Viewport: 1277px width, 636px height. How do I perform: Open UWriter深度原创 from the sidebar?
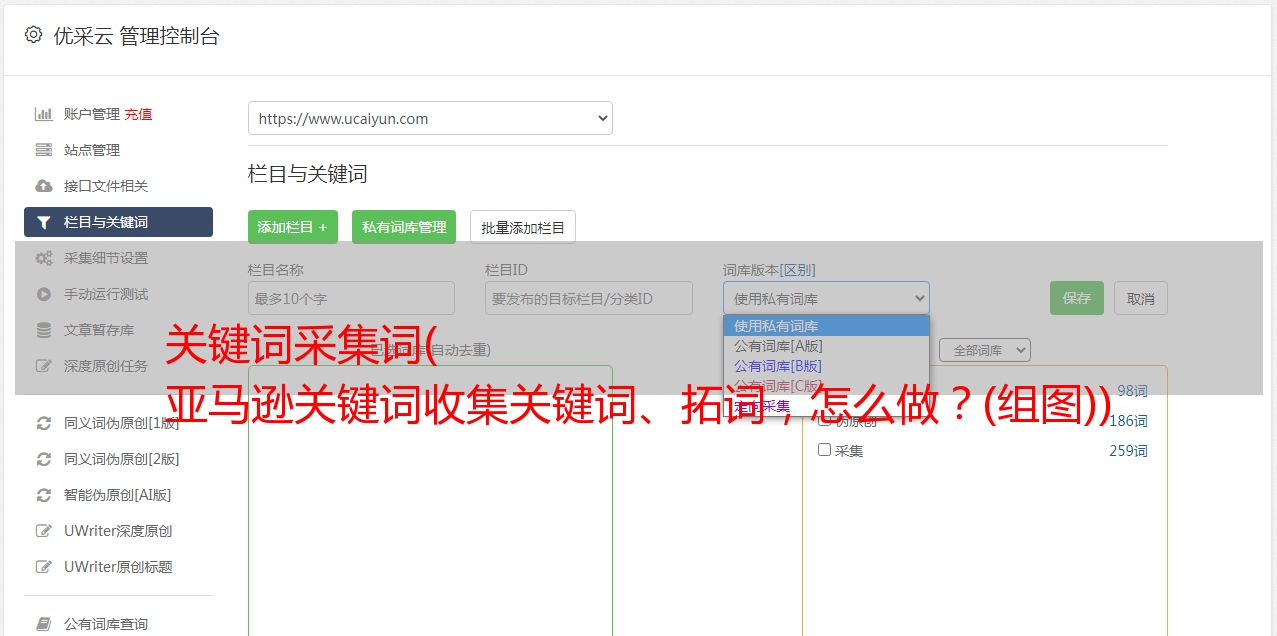tap(118, 531)
